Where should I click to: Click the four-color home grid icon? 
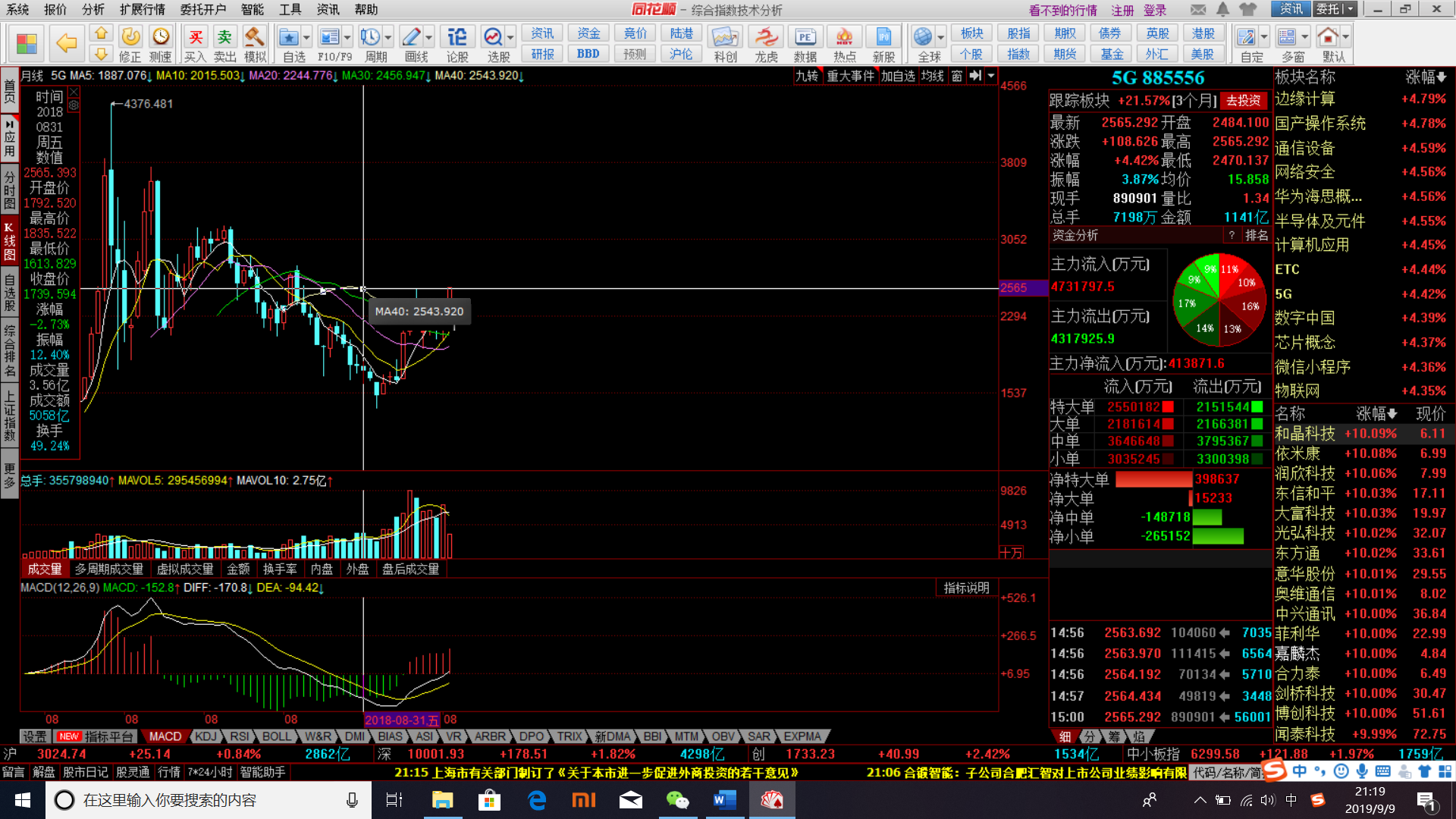pos(27,44)
